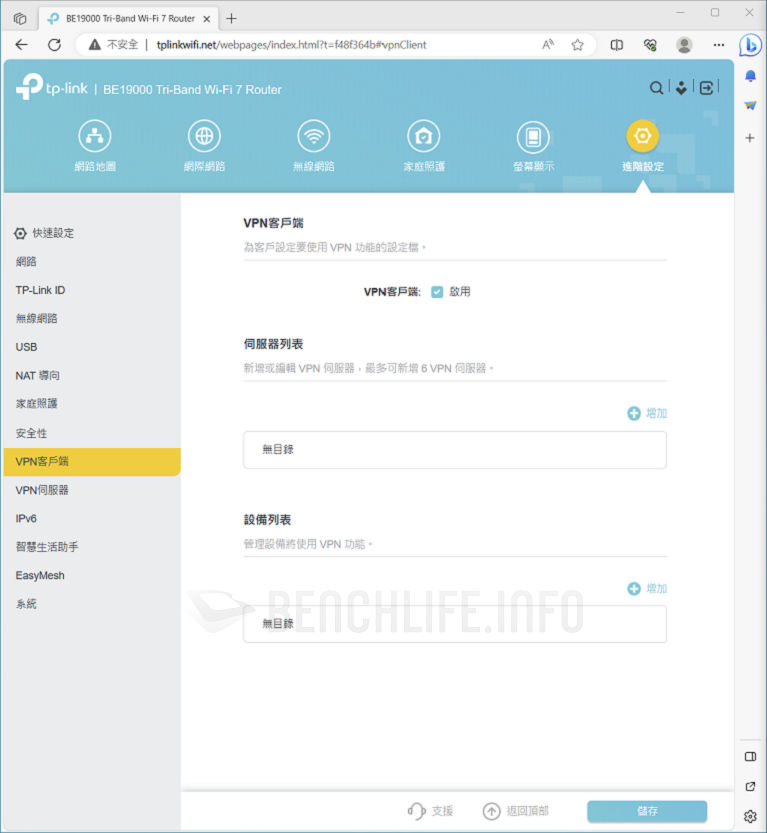Viewport: 767px width, 833px height.
Task: Open the 無線網路 Wi-Fi icon
Action: [314, 136]
